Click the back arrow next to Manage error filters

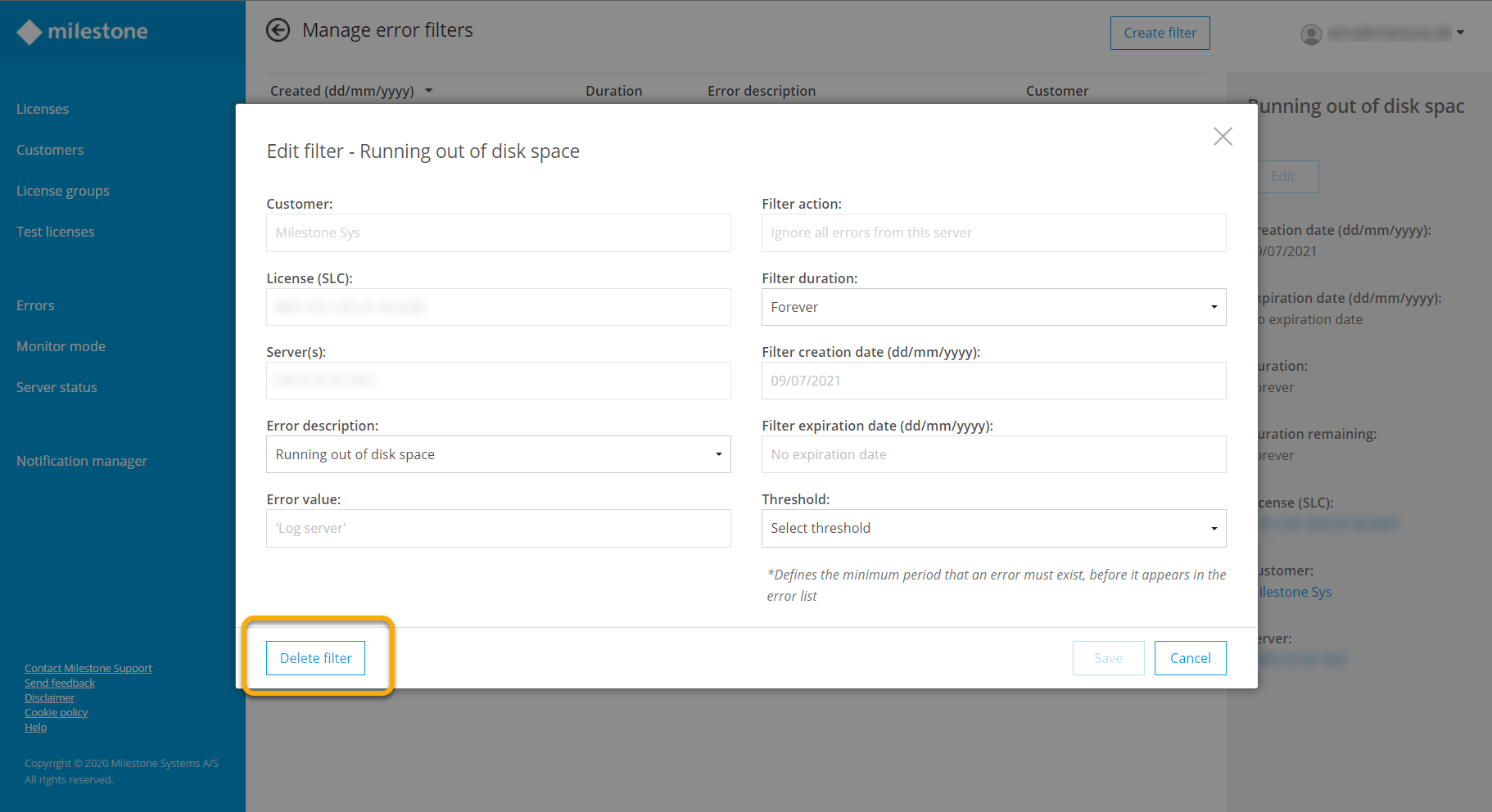278,29
